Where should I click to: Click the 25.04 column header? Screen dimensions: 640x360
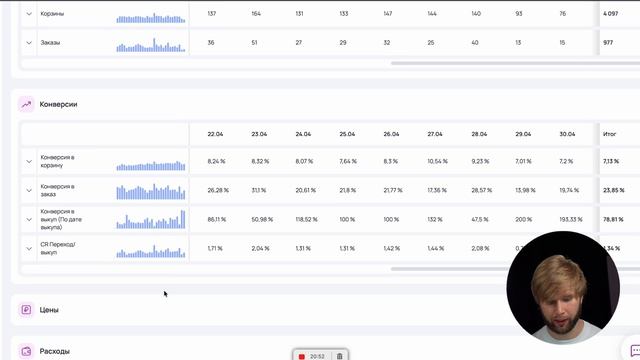click(347, 134)
